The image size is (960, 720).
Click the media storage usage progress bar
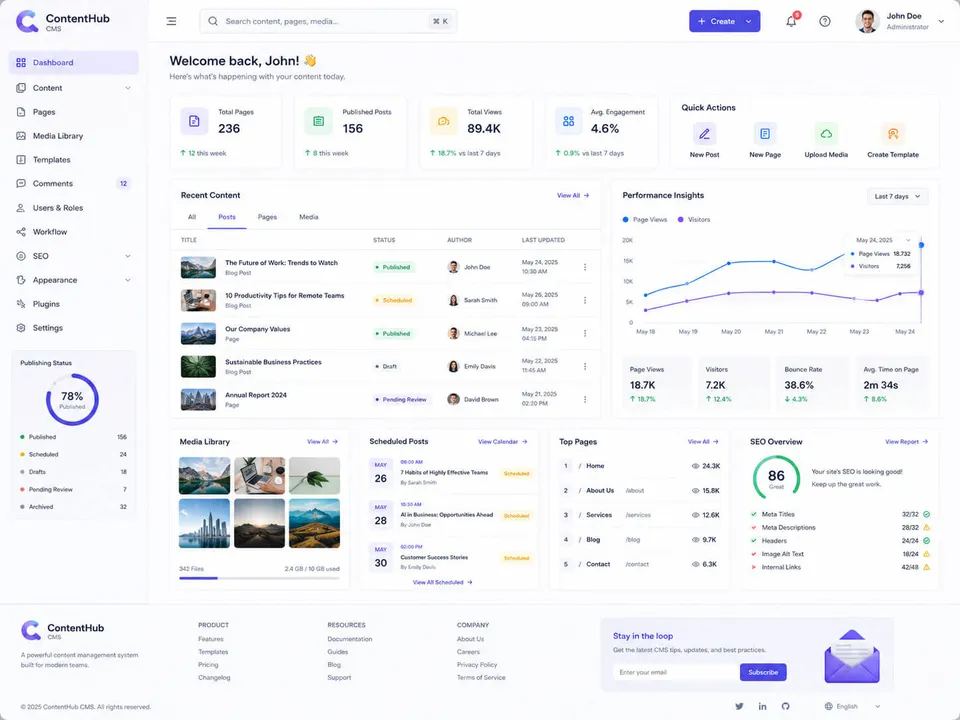click(x=259, y=578)
